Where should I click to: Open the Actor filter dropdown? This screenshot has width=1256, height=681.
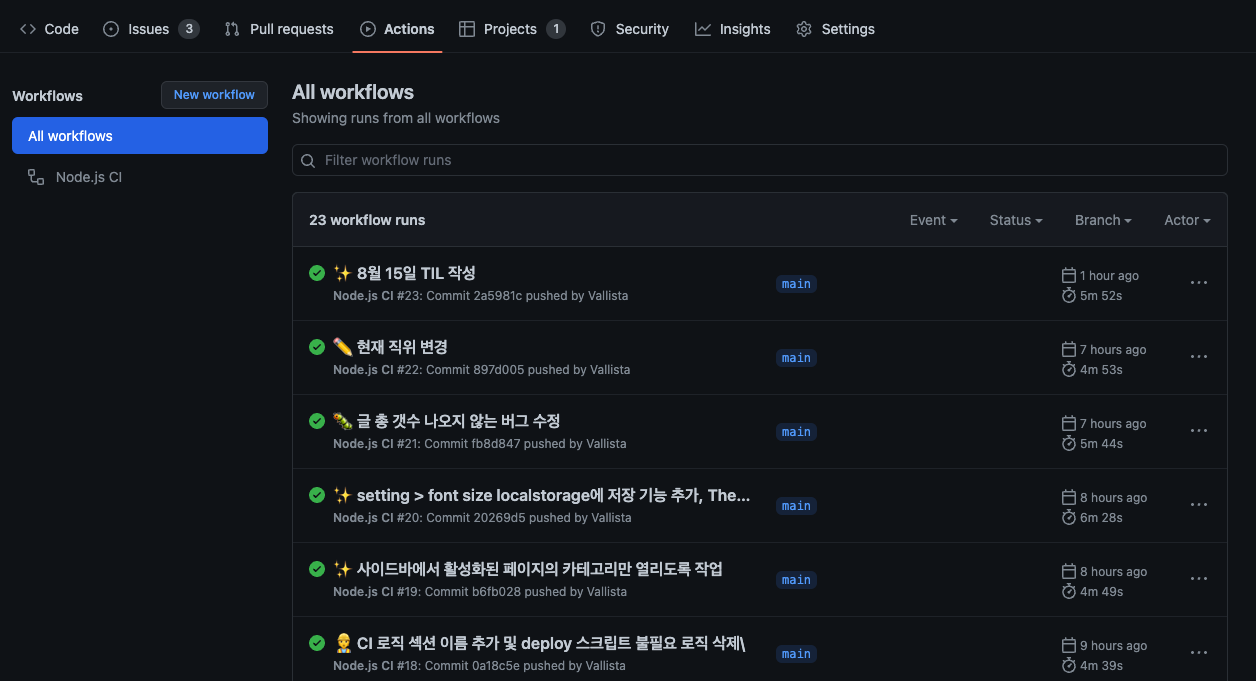tap(1186, 220)
